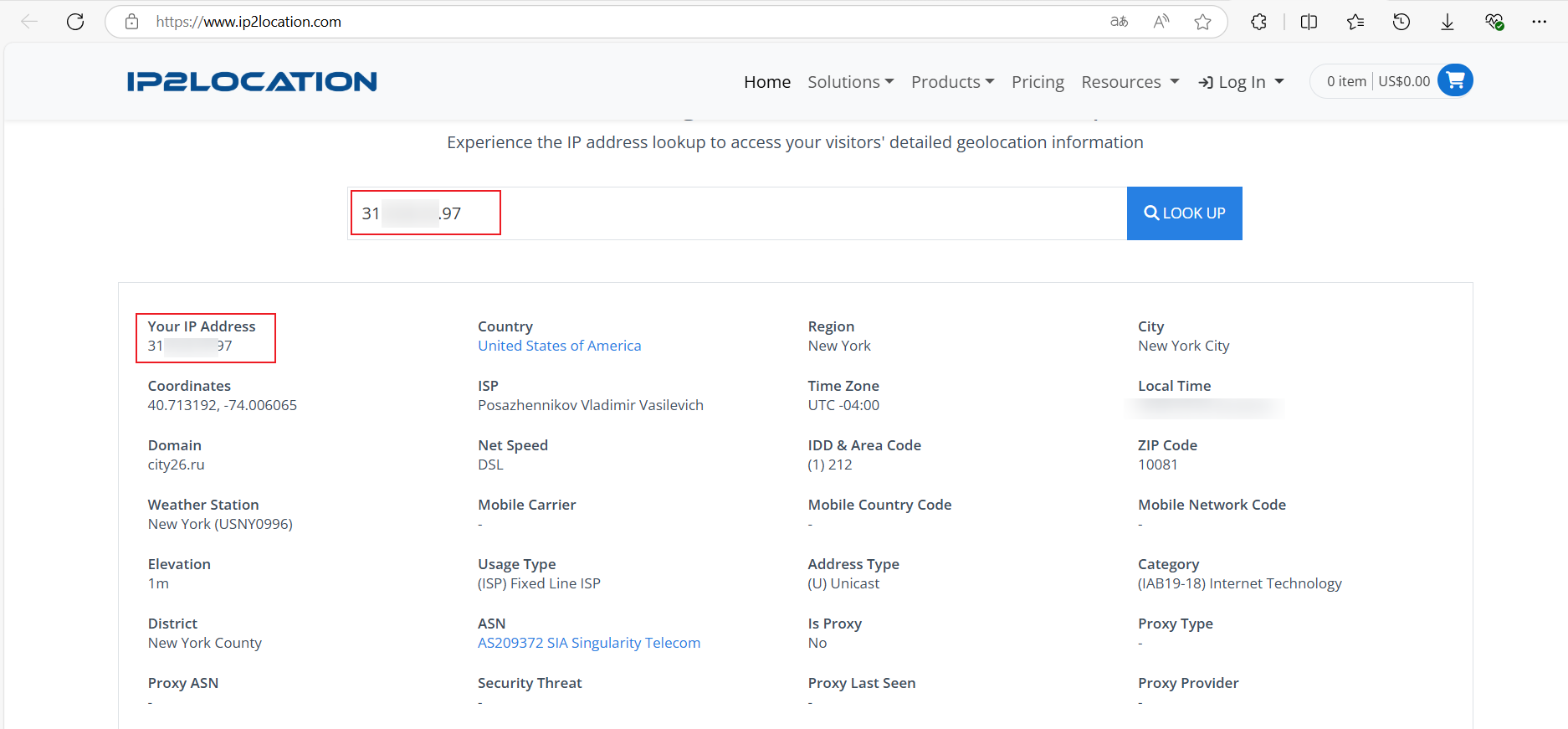The width and height of the screenshot is (1568, 729).
Task: Expand the Log In dropdown
Action: (x=1241, y=82)
